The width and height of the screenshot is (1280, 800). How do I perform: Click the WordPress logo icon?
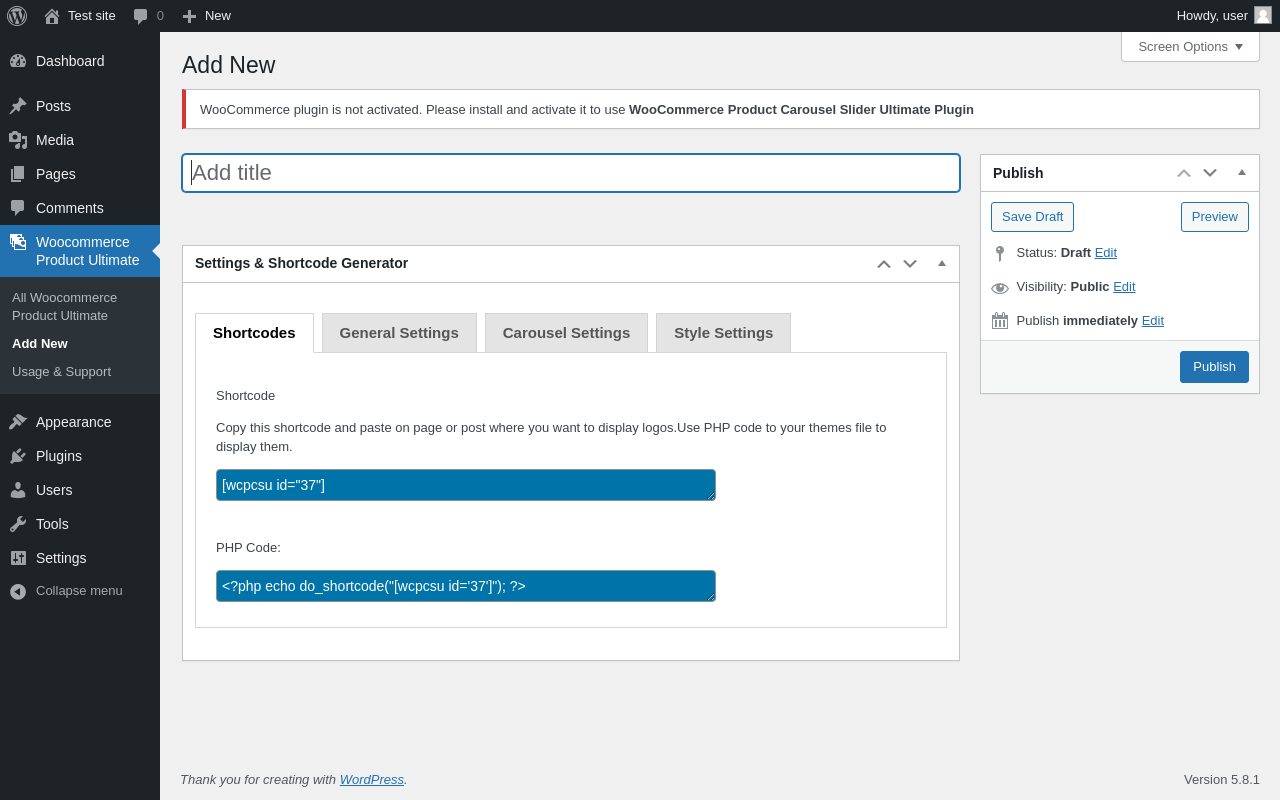tap(17, 16)
